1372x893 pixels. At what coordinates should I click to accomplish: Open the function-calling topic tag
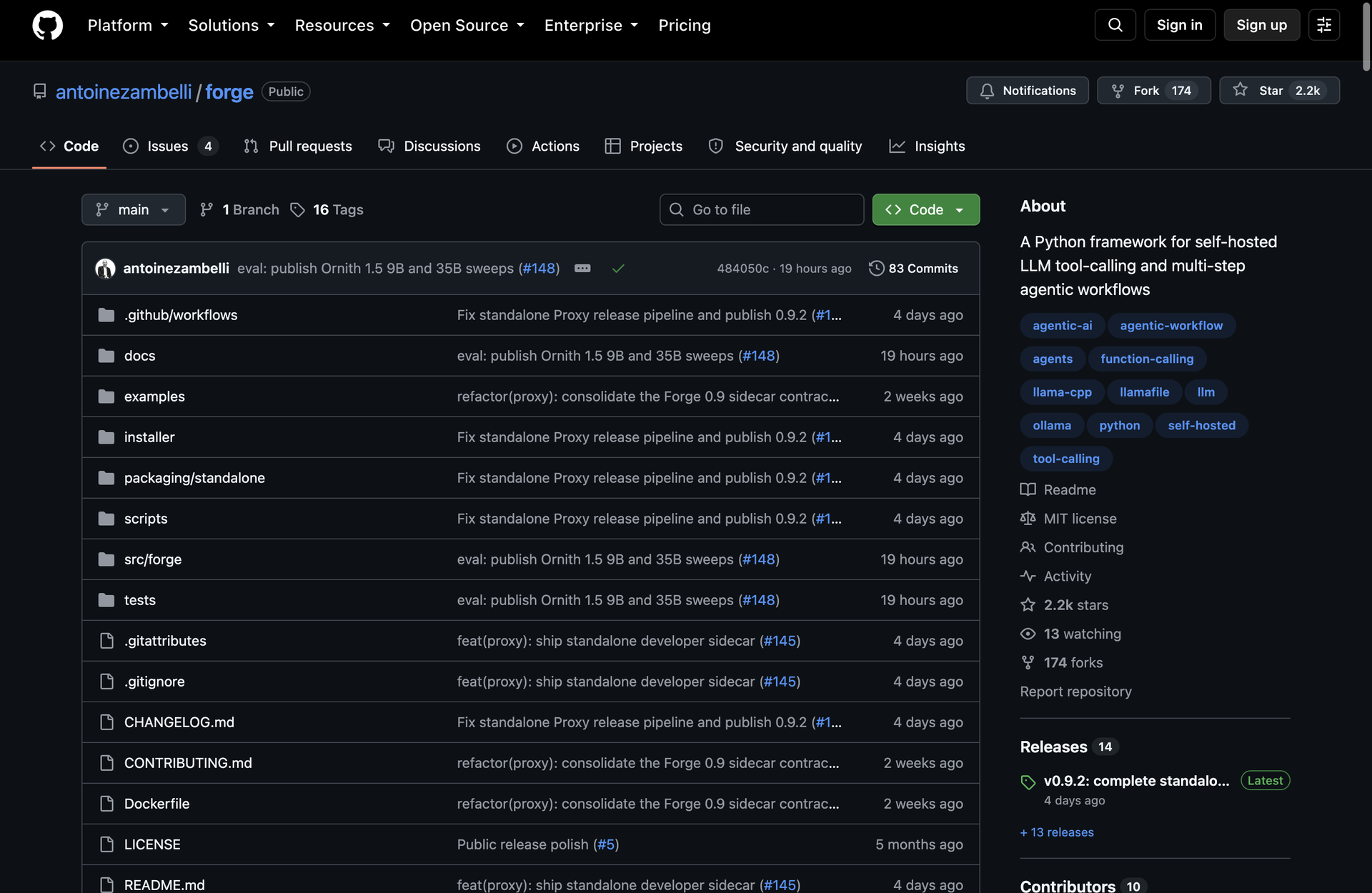click(1147, 359)
